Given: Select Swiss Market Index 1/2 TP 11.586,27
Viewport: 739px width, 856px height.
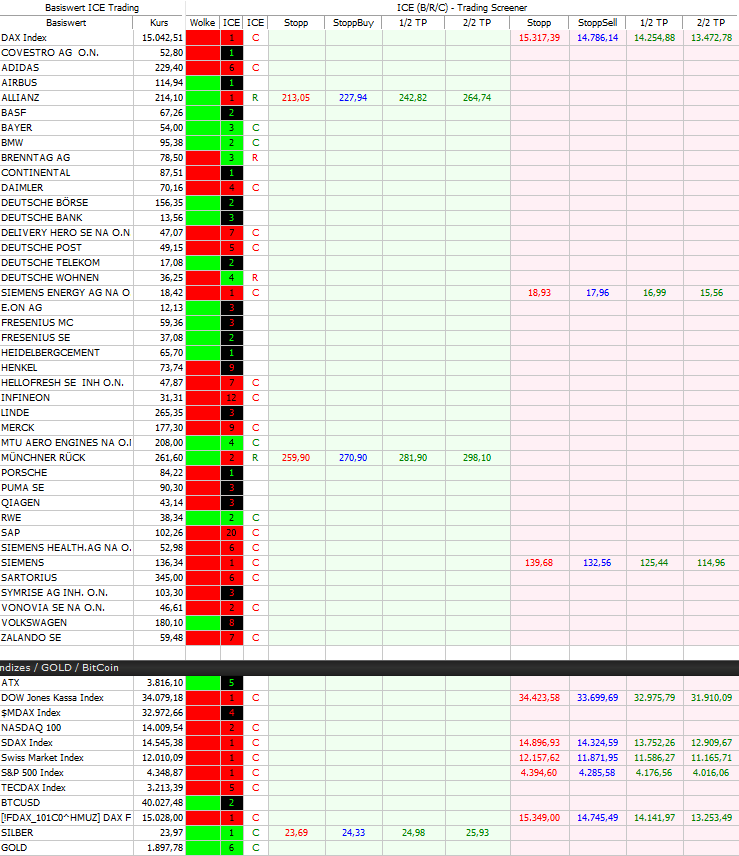Looking at the screenshot, I should pyautogui.click(x=654, y=758).
